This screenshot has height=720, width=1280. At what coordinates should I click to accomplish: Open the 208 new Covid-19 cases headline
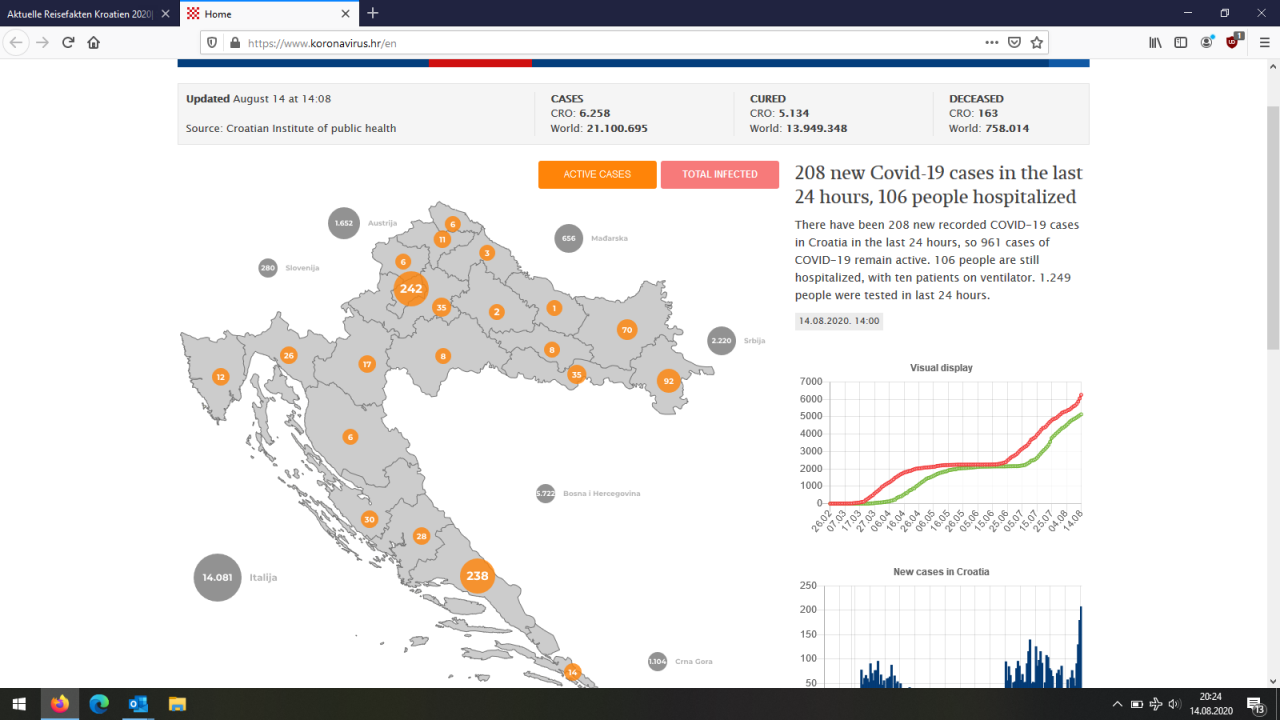coord(938,185)
